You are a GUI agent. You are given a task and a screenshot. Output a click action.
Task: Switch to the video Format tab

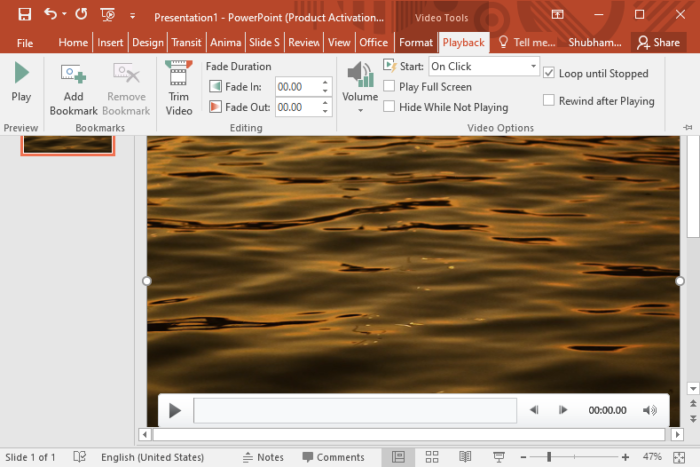coord(416,42)
